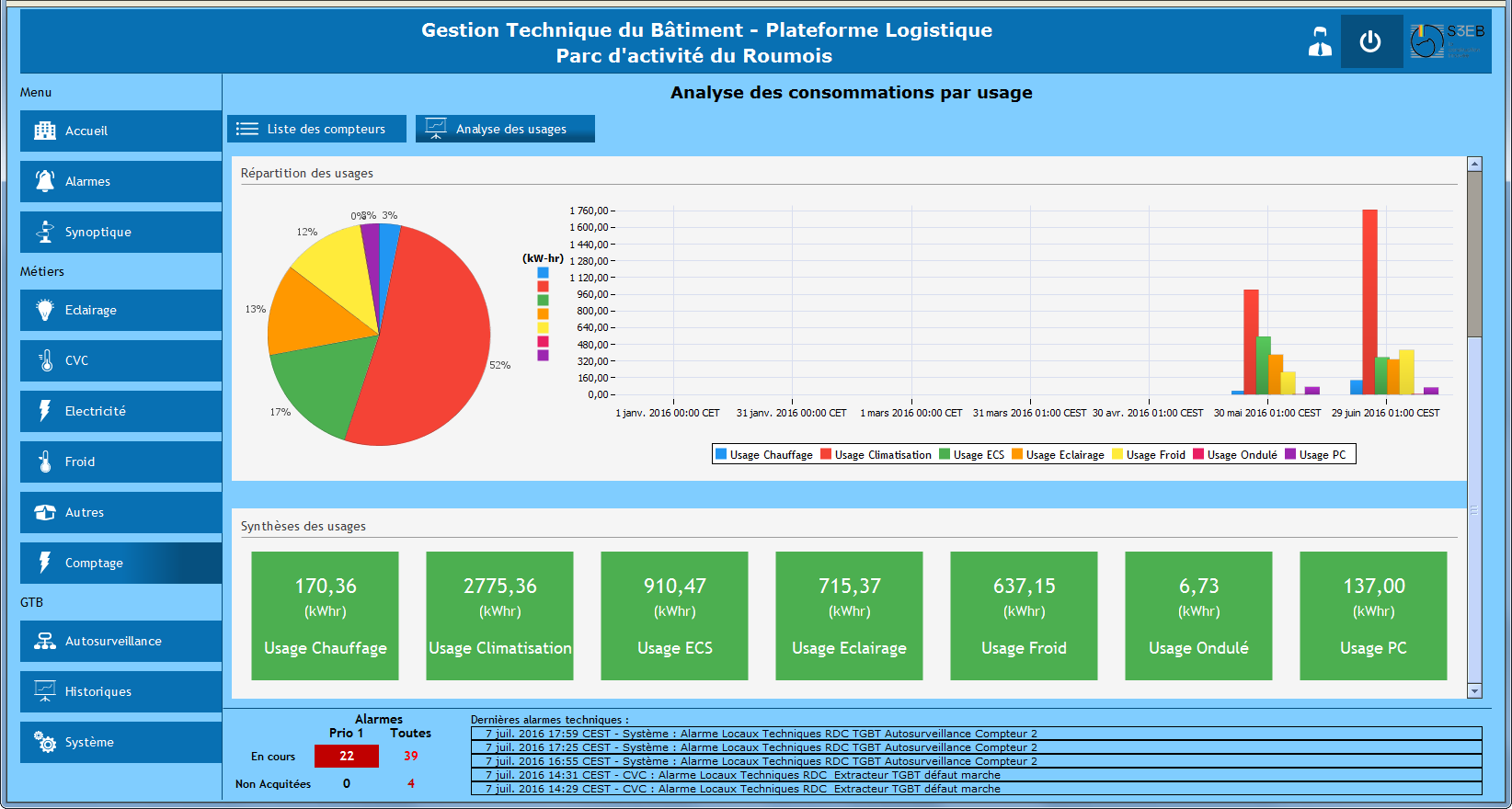The image size is (1512, 809).
Task: Toggle Usage Froid legend entry
Action: [1149, 454]
